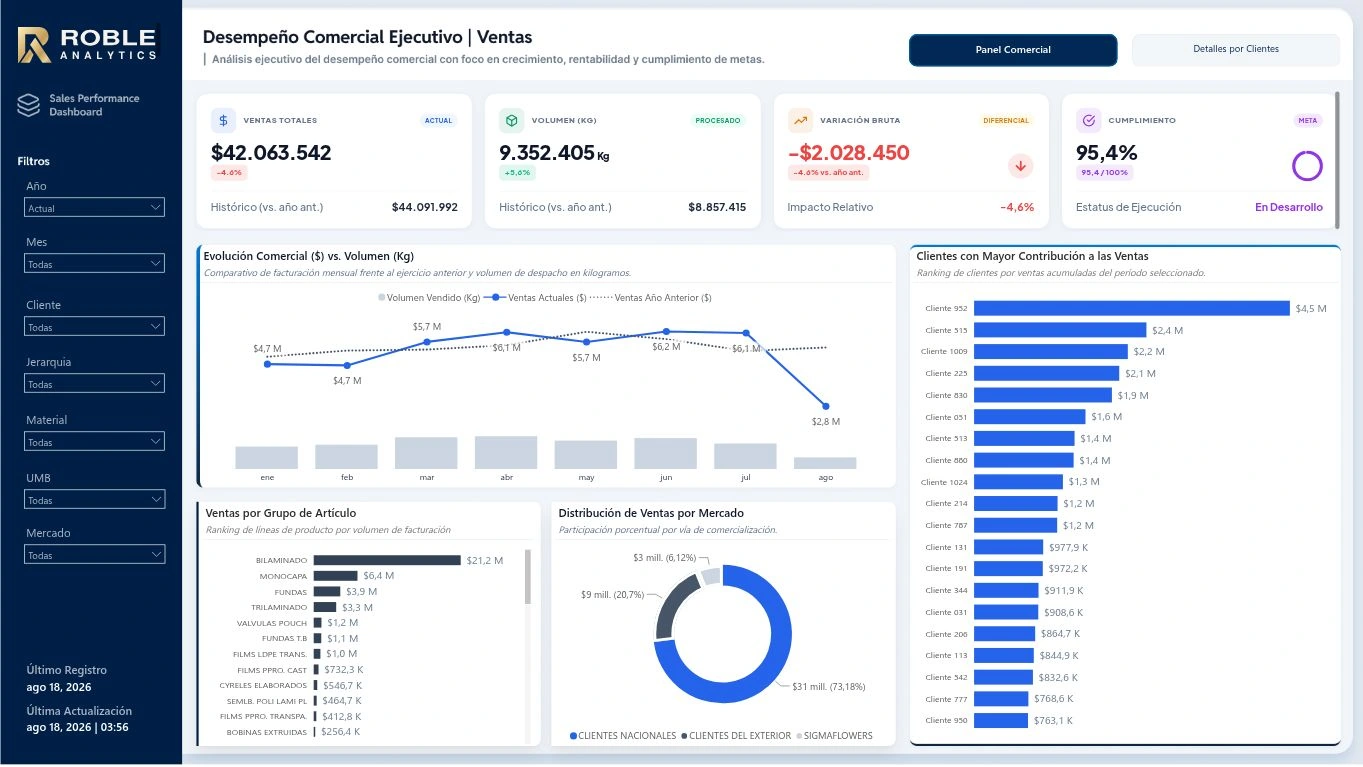Toggle CLIENTES NACIONALES legend entry
The image size is (1363, 767).
coord(622,736)
